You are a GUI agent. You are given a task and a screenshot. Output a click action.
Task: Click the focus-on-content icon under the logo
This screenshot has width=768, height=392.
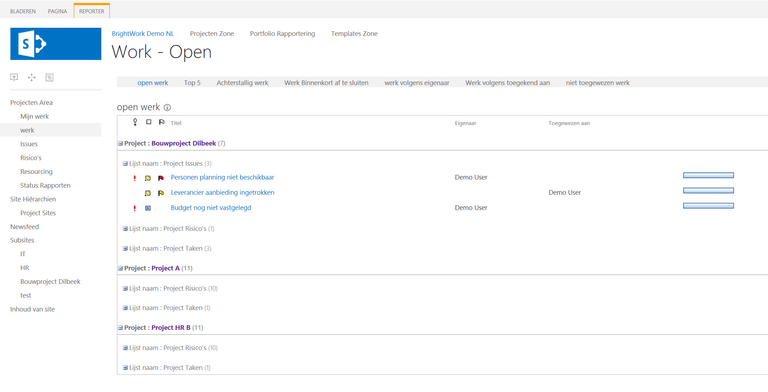[x=14, y=77]
